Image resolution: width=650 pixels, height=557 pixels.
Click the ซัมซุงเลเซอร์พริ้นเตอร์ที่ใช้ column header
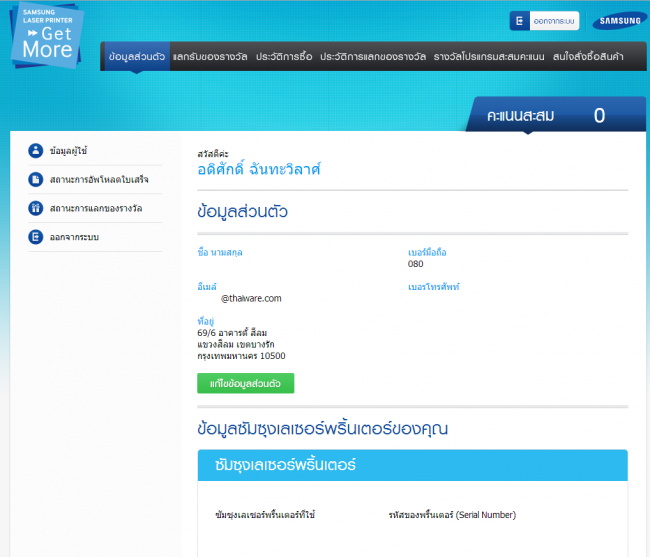pos(265,515)
